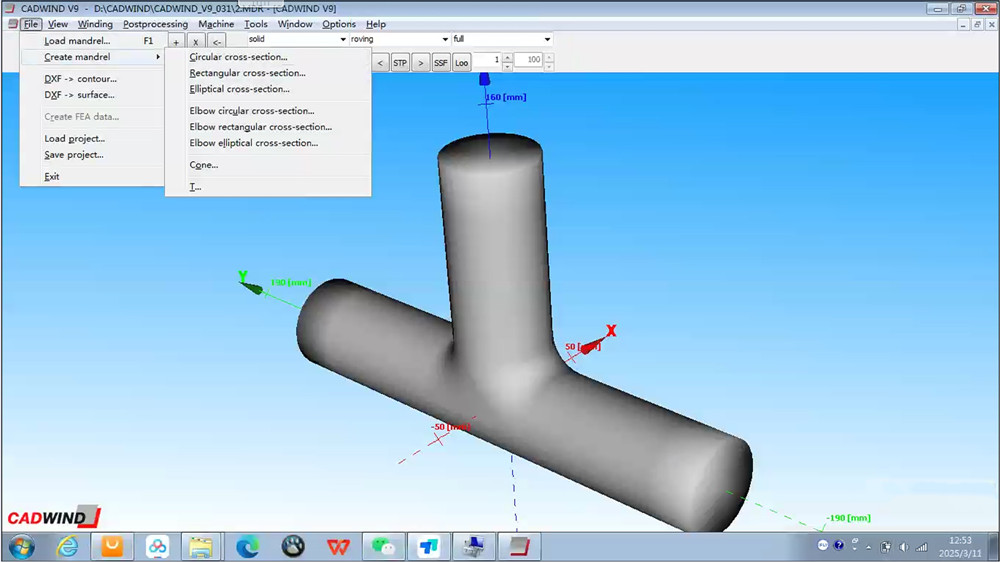1000x562 pixels.
Task: Show hidden tray icons arrow
Action: pyautogui.click(x=868, y=547)
